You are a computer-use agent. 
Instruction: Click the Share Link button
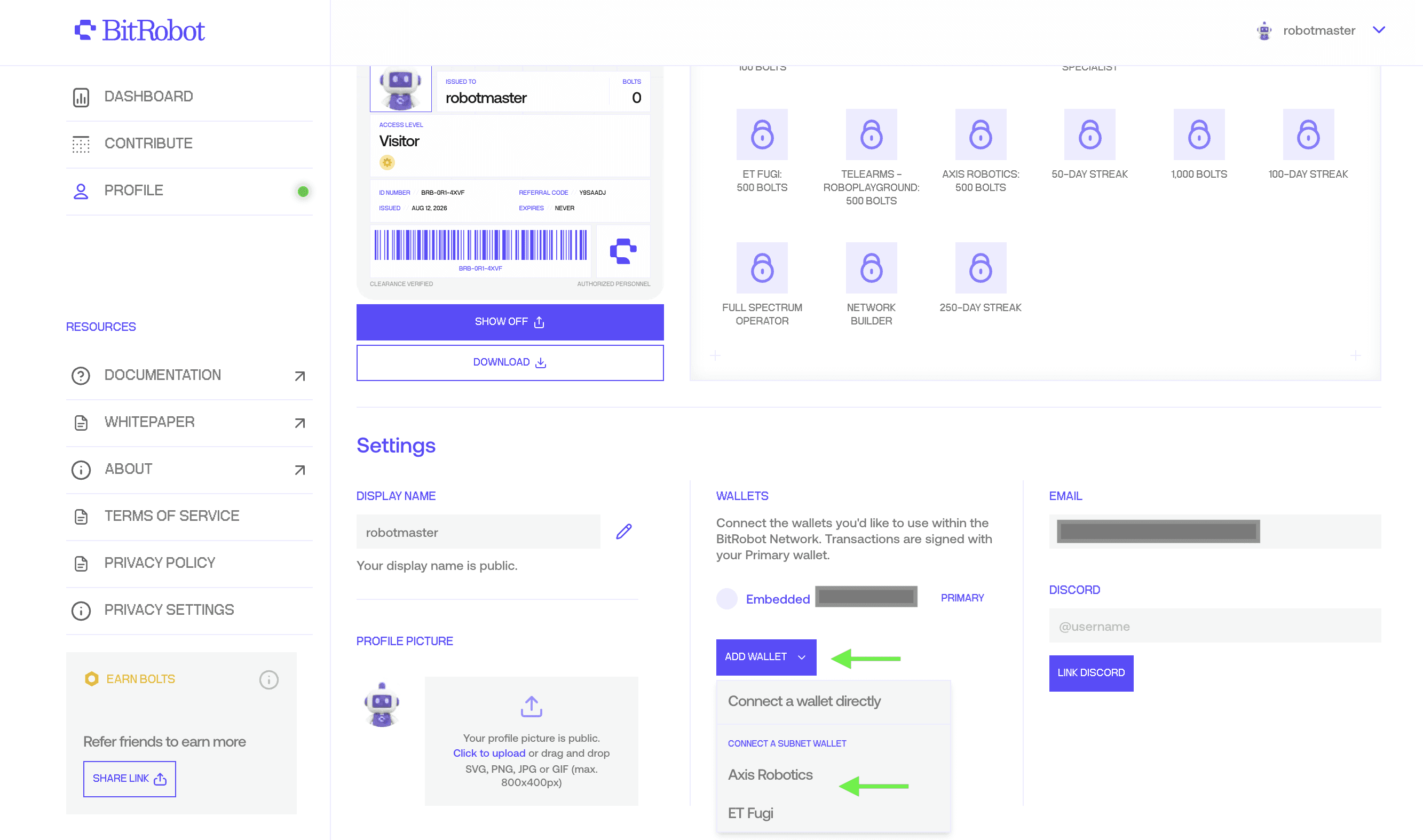click(130, 779)
